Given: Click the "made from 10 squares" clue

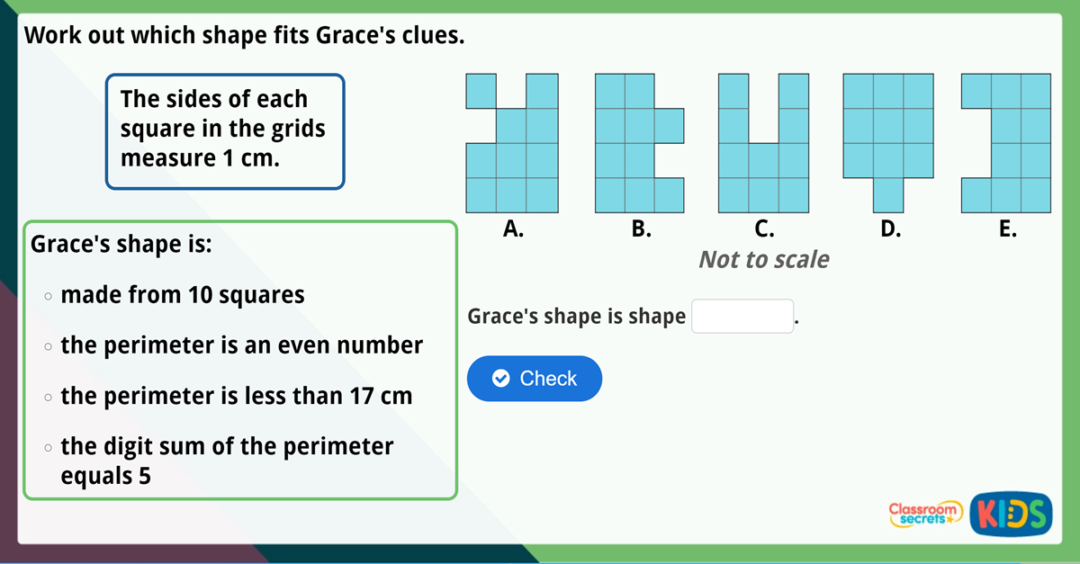Looking at the screenshot, I should click(182, 295).
